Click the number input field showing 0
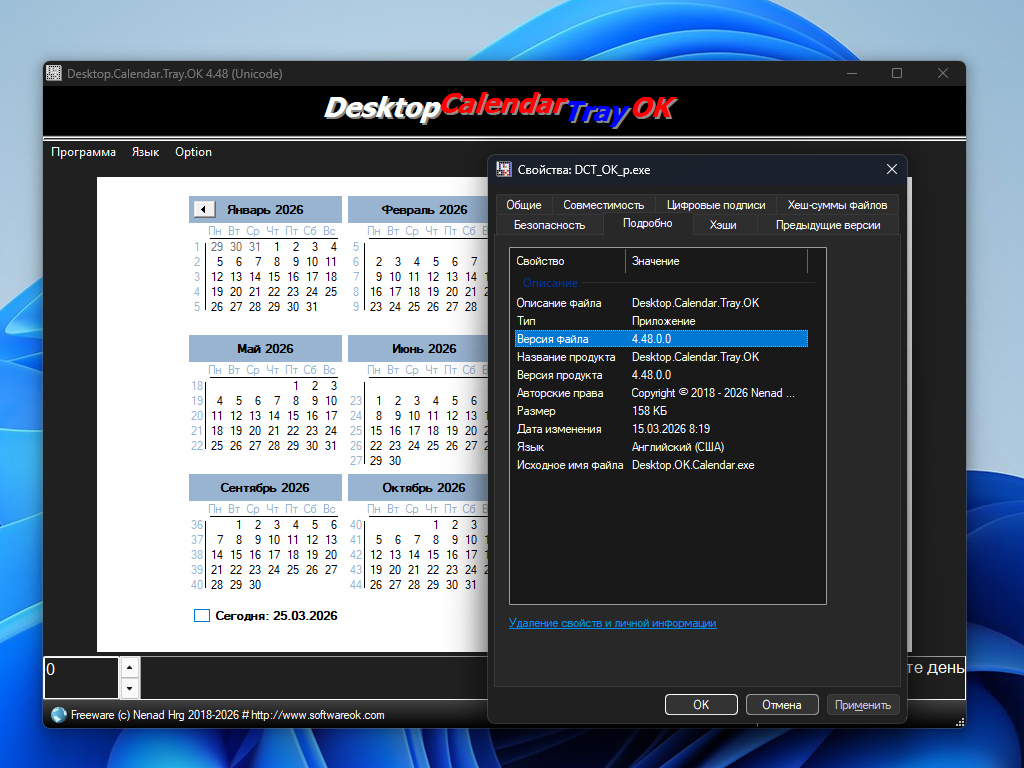The width and height of the screenshot is (1024, 768). tap(80, 677)
